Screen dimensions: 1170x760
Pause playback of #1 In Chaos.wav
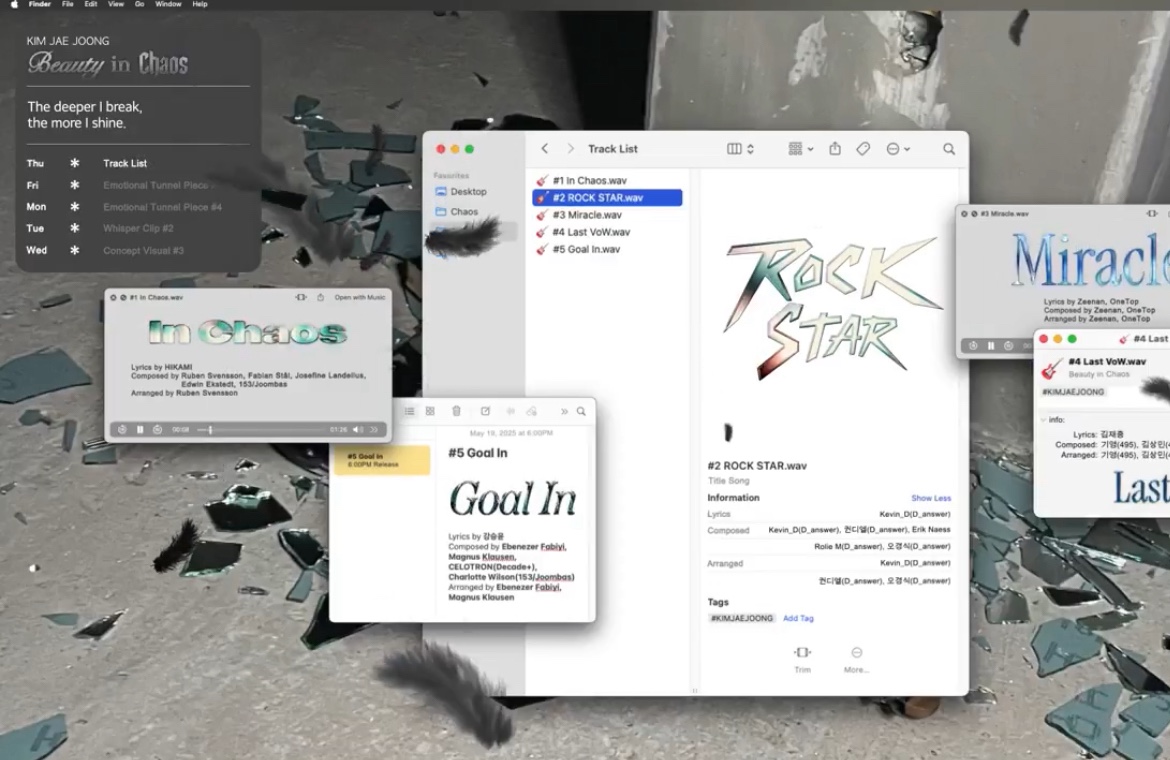point(140,430)
